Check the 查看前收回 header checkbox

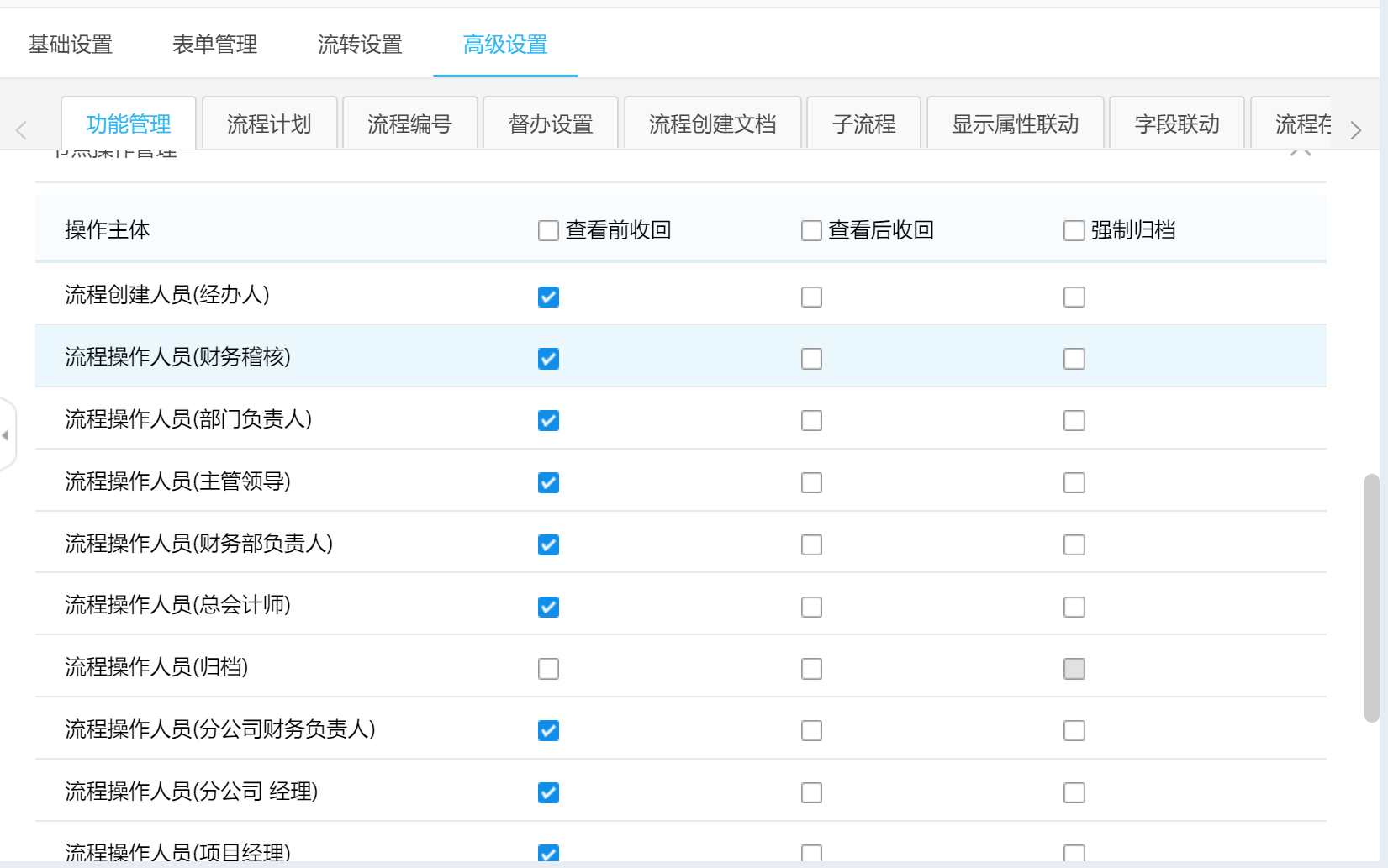coord(548,231)
